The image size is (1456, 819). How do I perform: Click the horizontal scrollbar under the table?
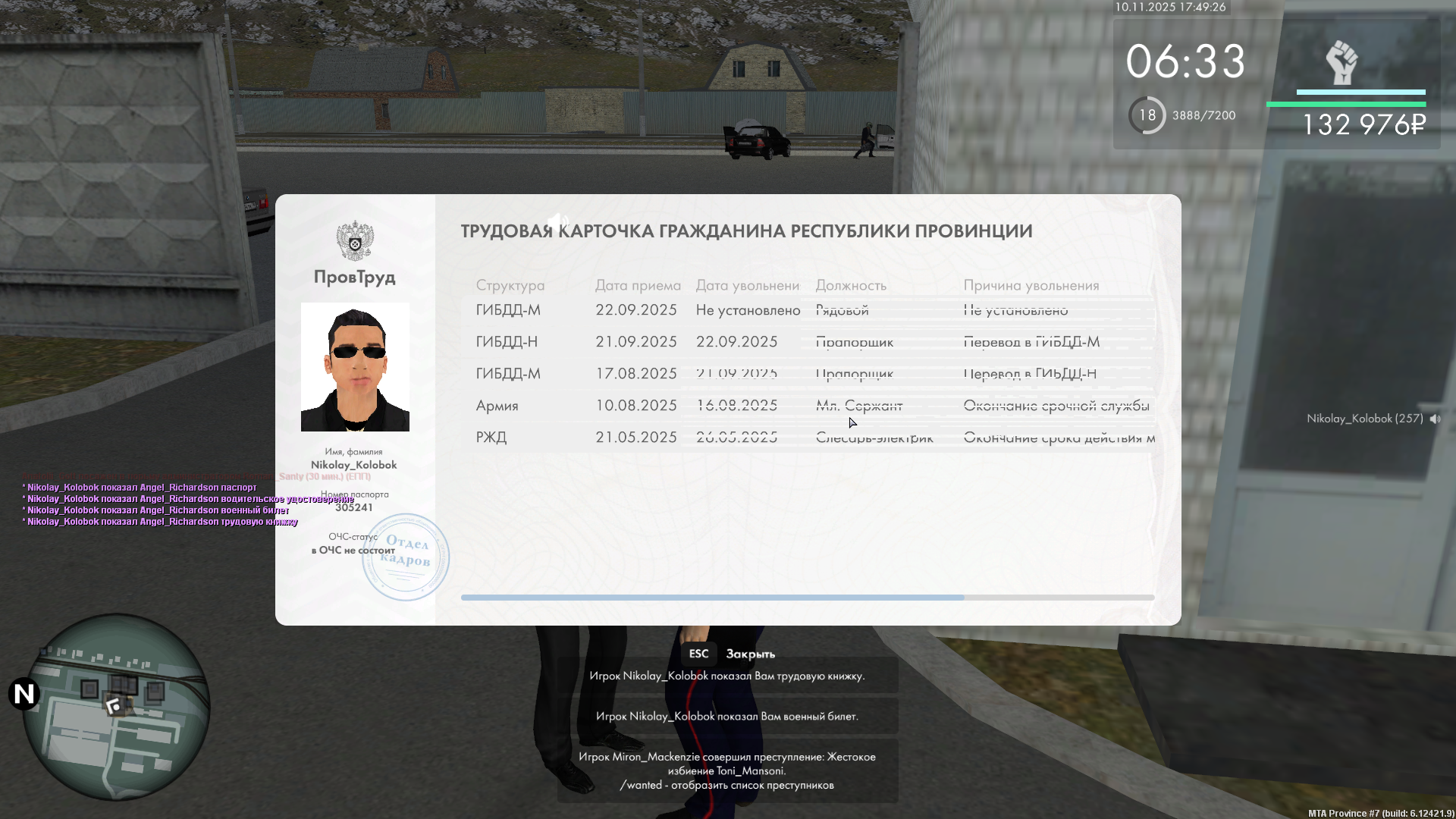tap(713, 598)
